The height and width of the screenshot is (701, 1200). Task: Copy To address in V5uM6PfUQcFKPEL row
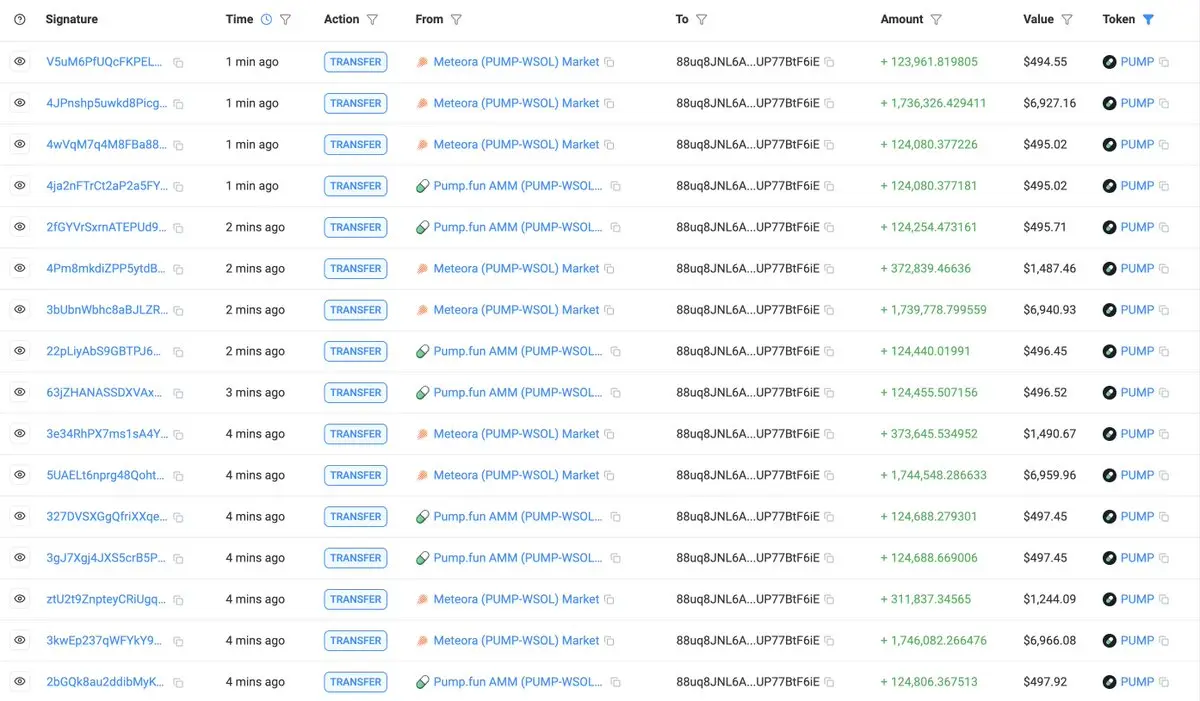tap(829, 62)
